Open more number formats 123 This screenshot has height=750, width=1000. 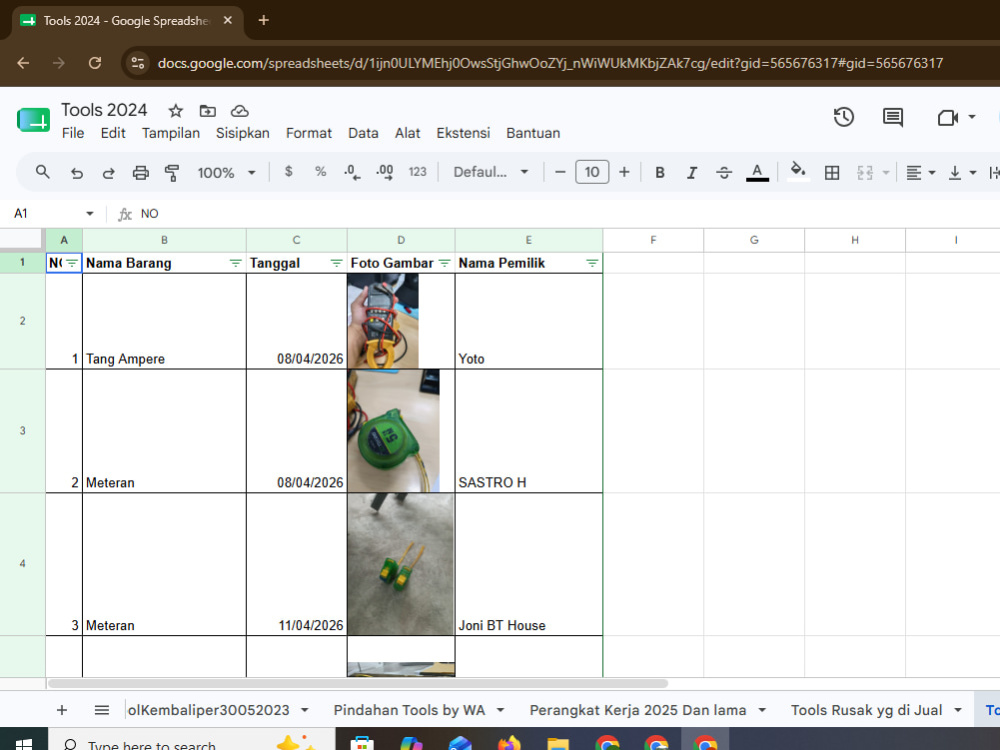(x=417, y=172)
